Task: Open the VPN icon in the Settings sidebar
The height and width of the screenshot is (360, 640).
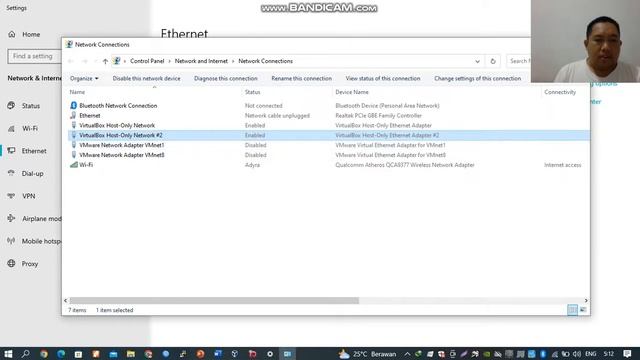Action: [11, 196]
